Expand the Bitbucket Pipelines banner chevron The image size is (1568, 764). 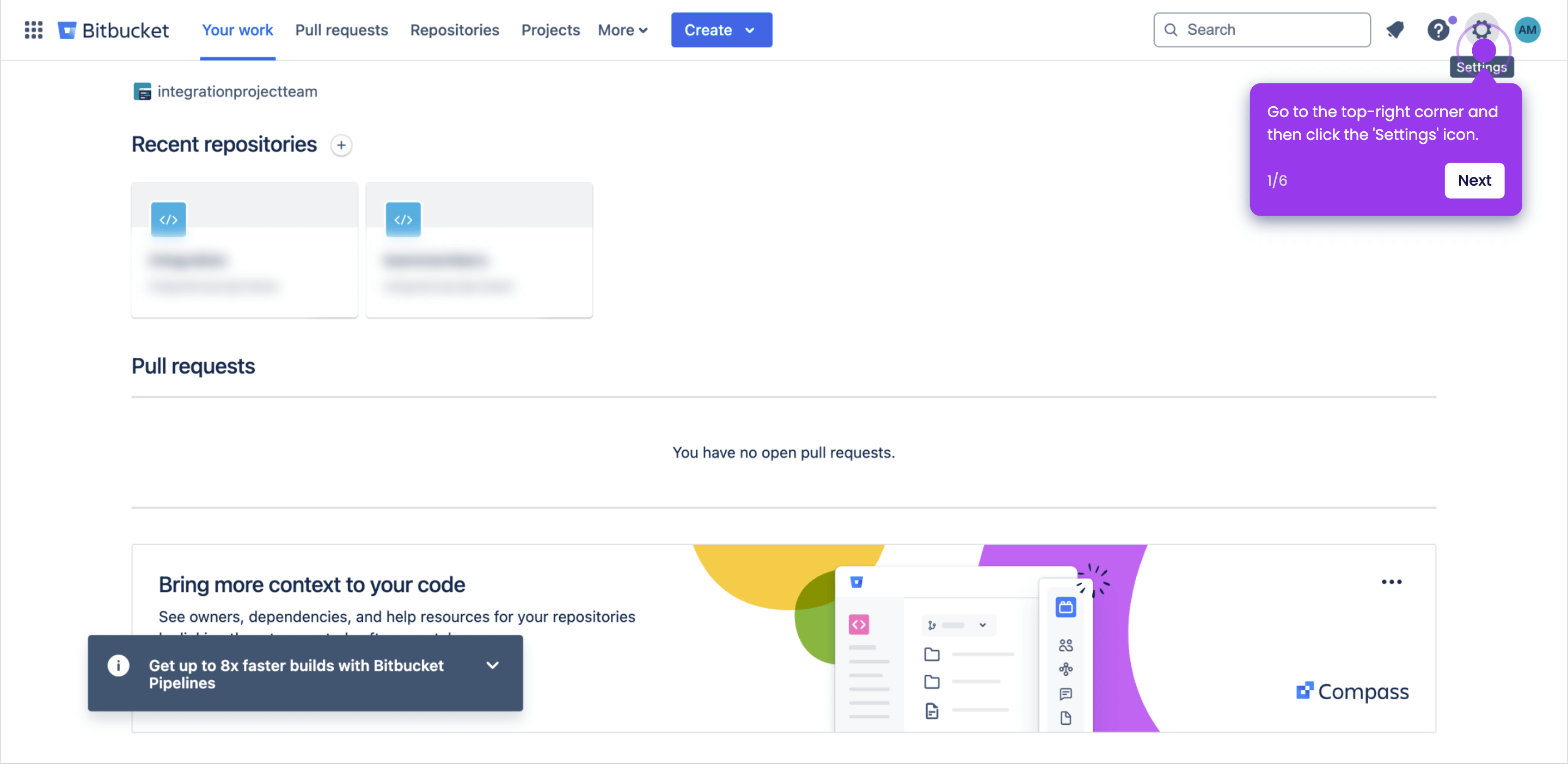tap(492, 665)
